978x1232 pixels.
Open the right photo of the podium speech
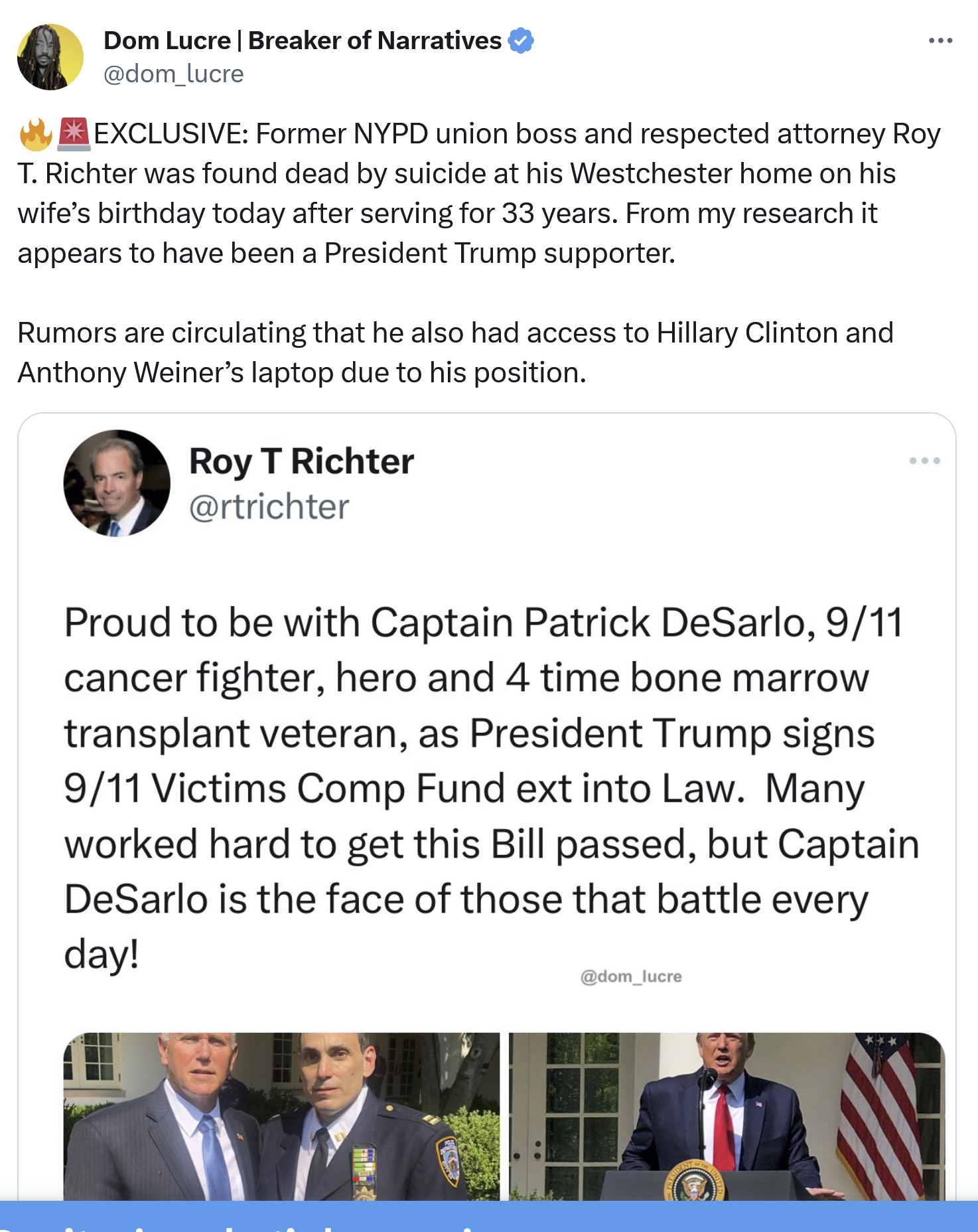(x=727, y=1115)
